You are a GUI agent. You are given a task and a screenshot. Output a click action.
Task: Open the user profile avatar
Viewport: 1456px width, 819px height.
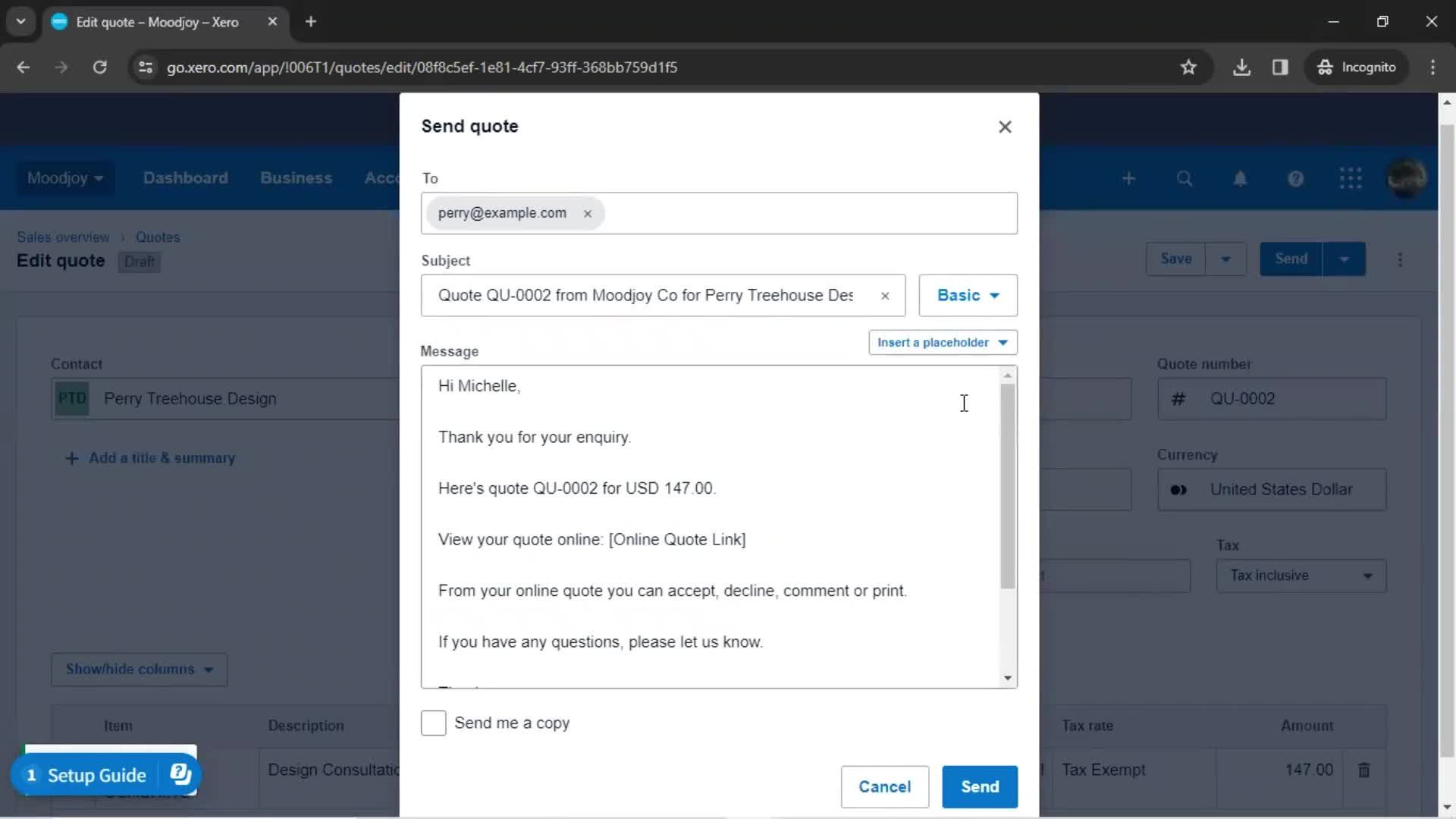point(1407,178)
